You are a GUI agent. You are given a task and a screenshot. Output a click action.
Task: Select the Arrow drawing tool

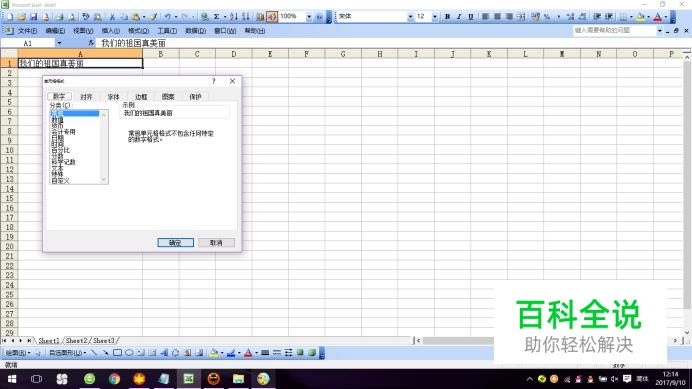[x=105, y=353]
